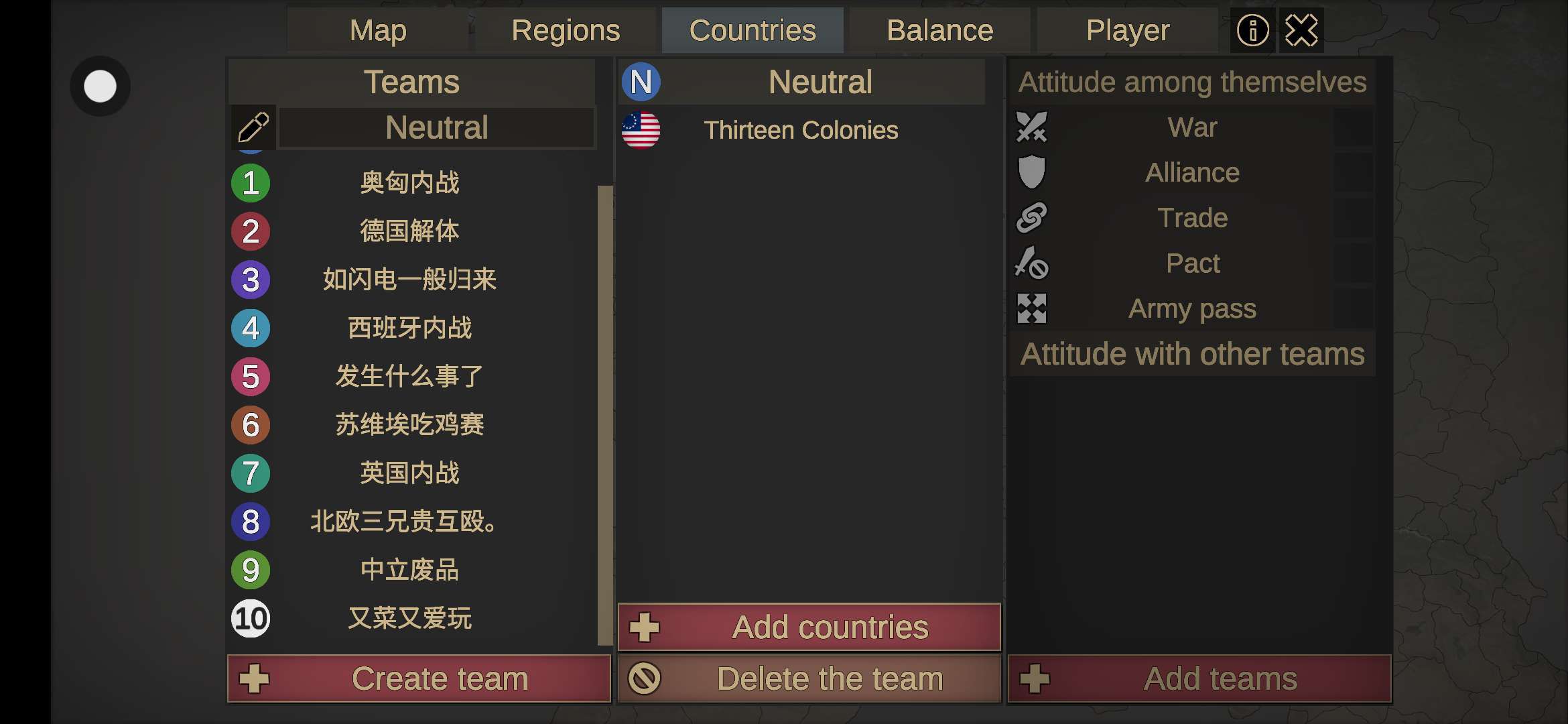Click the Army pass arrows icon
This screenshot has width=1568, height=724.
(1031, 308)
